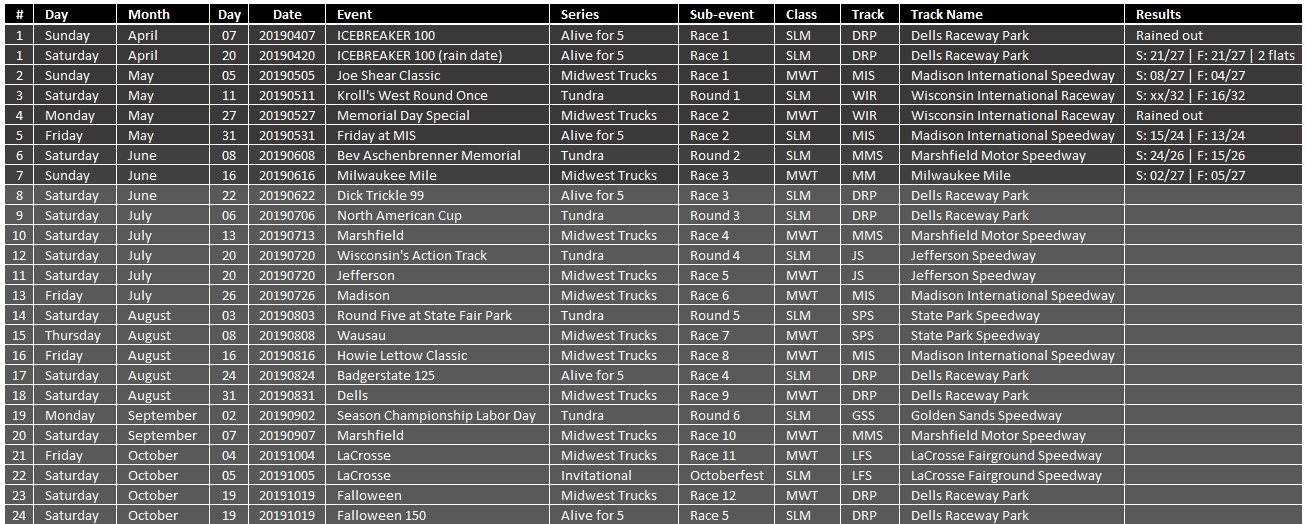Screen dimensions: 1307x524
Task: Select the result cell with 2 flats
Action: (1217, 55)
